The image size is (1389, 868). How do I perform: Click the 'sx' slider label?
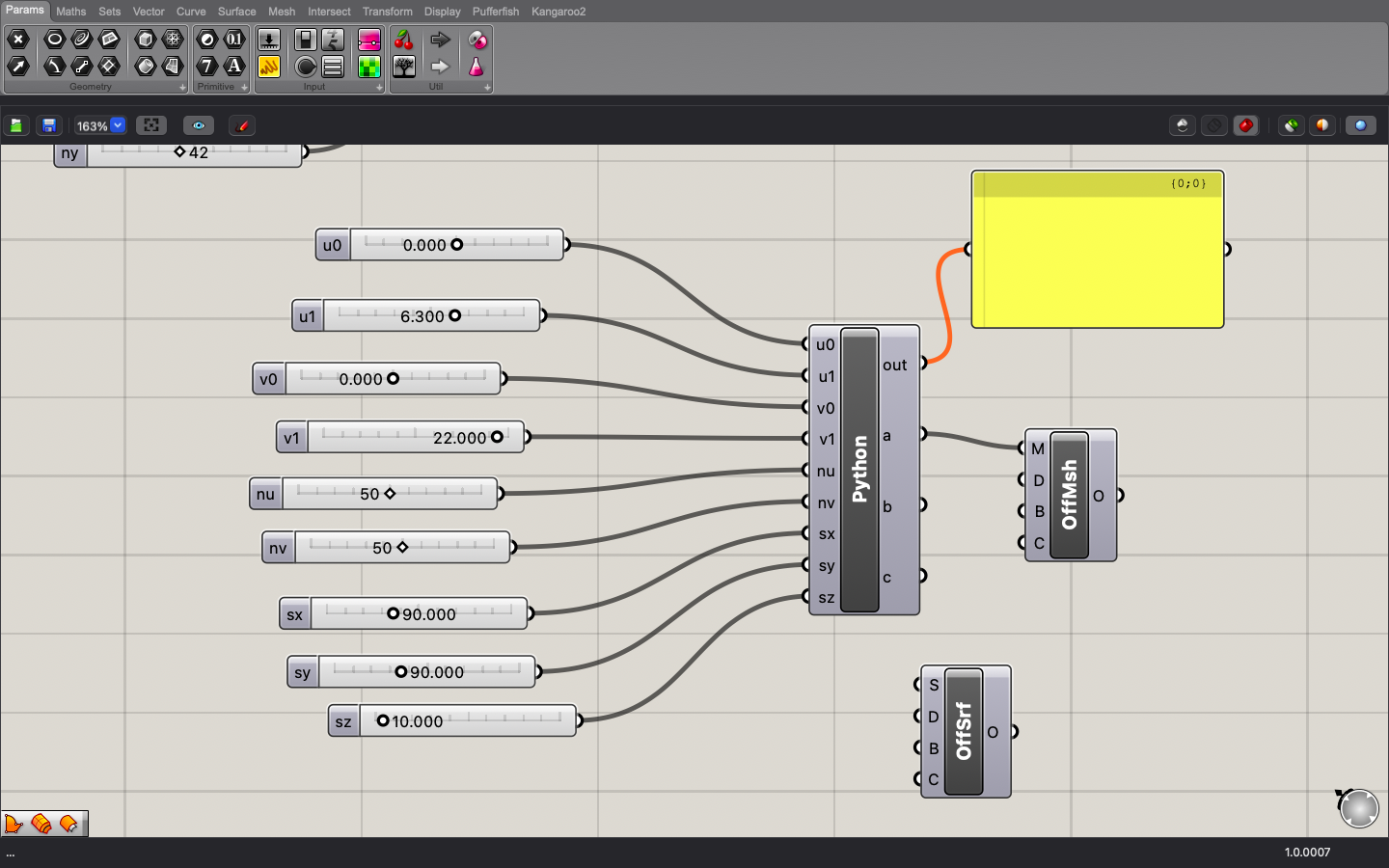tap(295, 614)
